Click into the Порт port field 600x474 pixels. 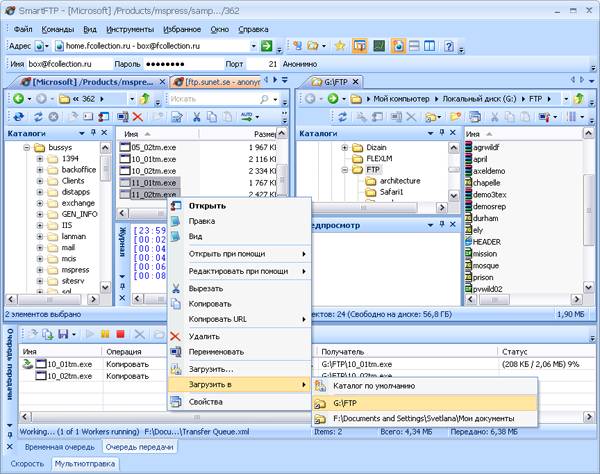[x=262, y=64]
